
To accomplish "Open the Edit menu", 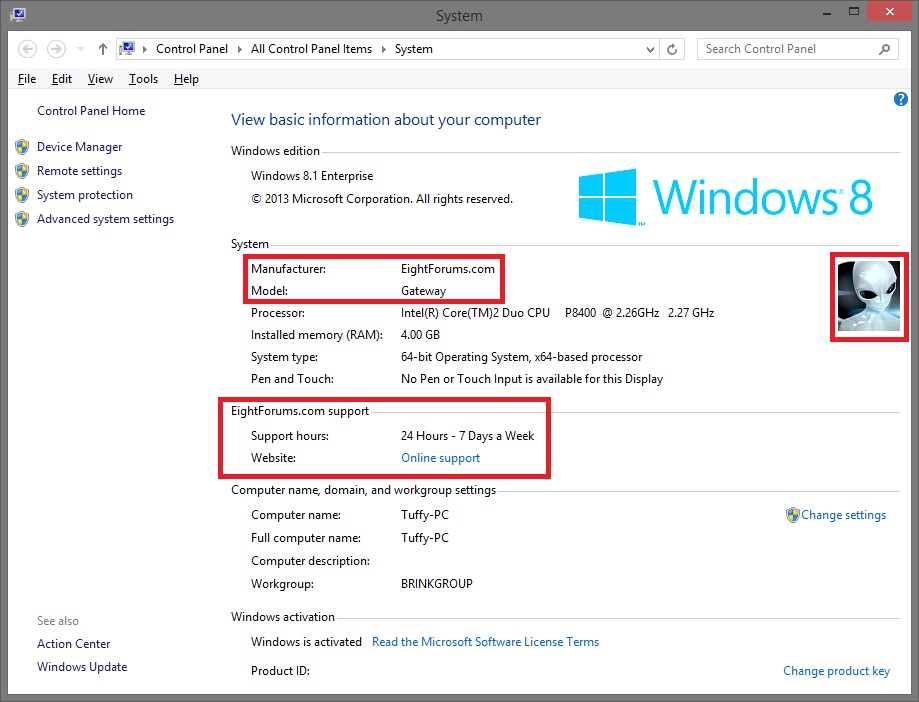I will click(62, 79).
